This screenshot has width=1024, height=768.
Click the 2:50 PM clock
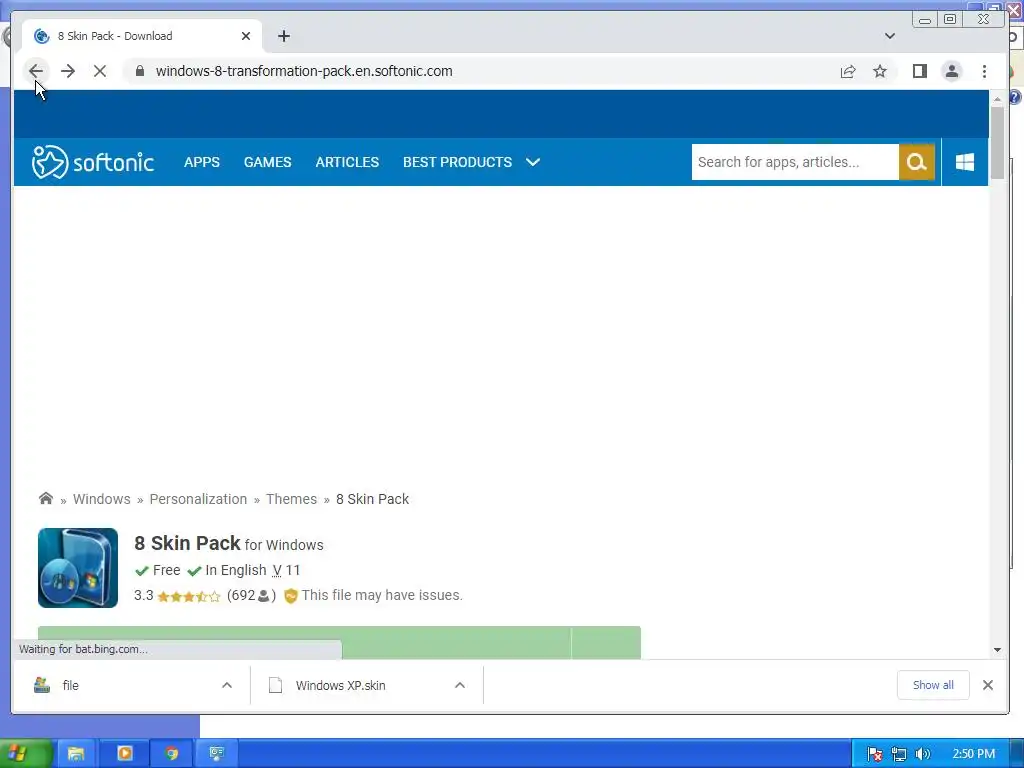click(x=974, y=754)
